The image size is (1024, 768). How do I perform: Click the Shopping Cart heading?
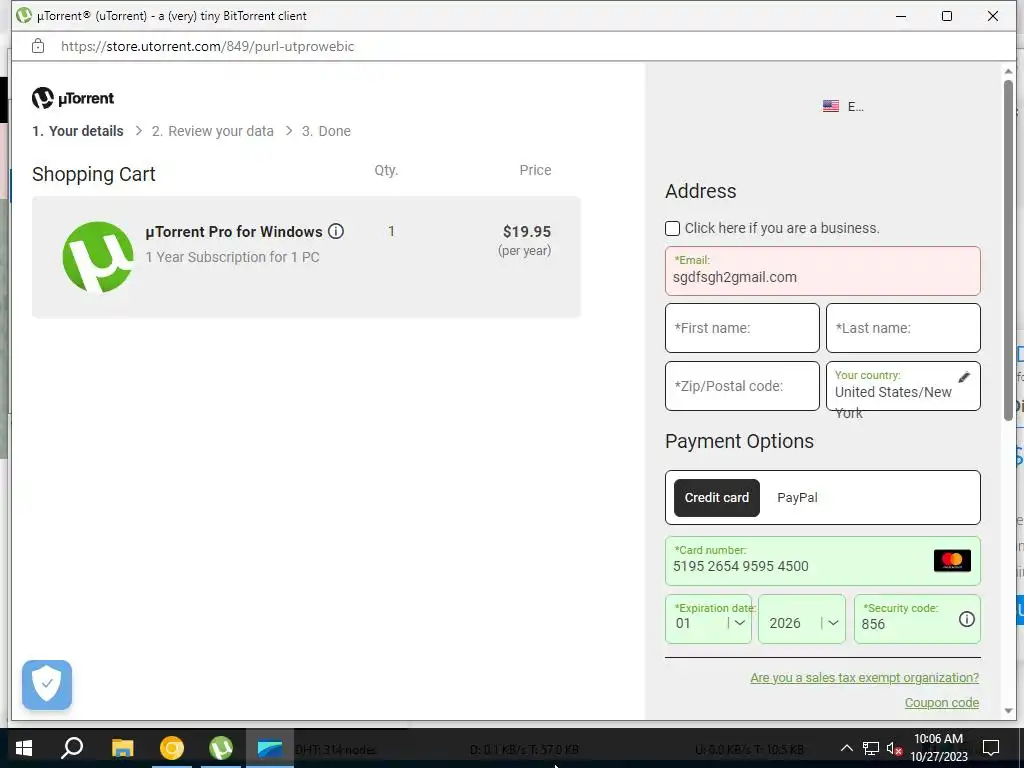(x=93, y=174)
